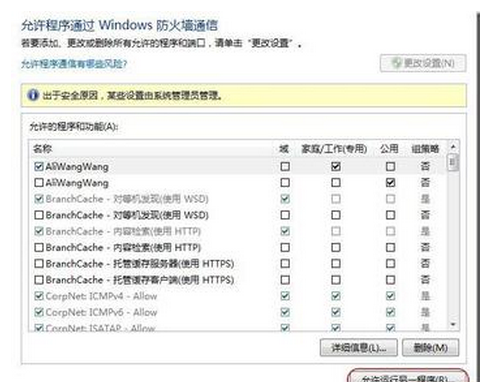The height and width of the screenshot is (382, 481).
Task: Toggle 家庭/工作 checkbox for BranchCache 托管缓存服务器 row
Action: click(336, 264)
